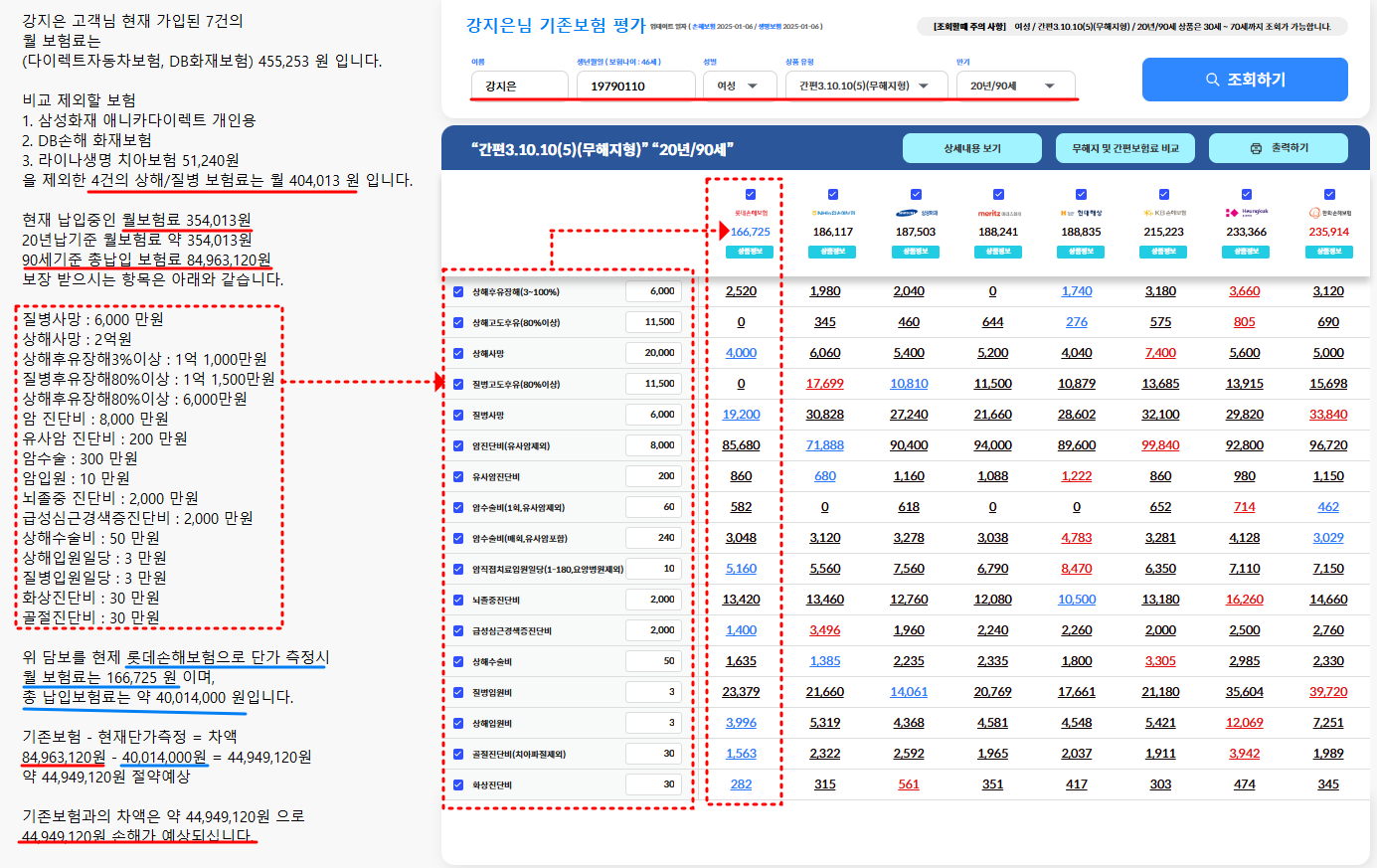The height and width of the screenshot is (868, 1377).
Task: Click the KB insurance logo
Action: click(1163, 213)
